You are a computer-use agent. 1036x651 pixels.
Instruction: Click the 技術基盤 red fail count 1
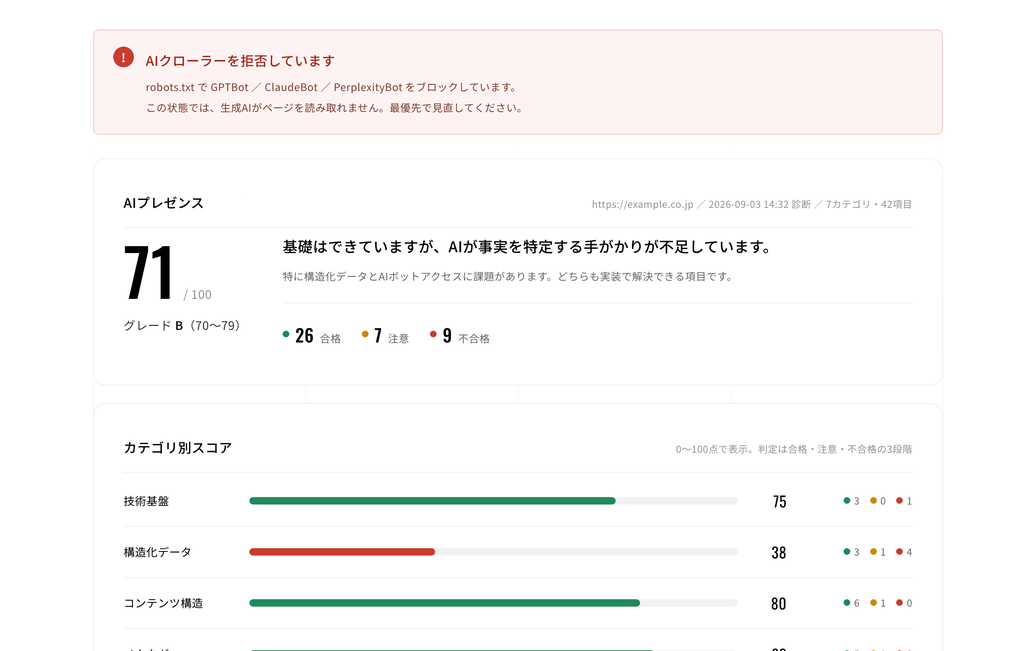[904, 501]
